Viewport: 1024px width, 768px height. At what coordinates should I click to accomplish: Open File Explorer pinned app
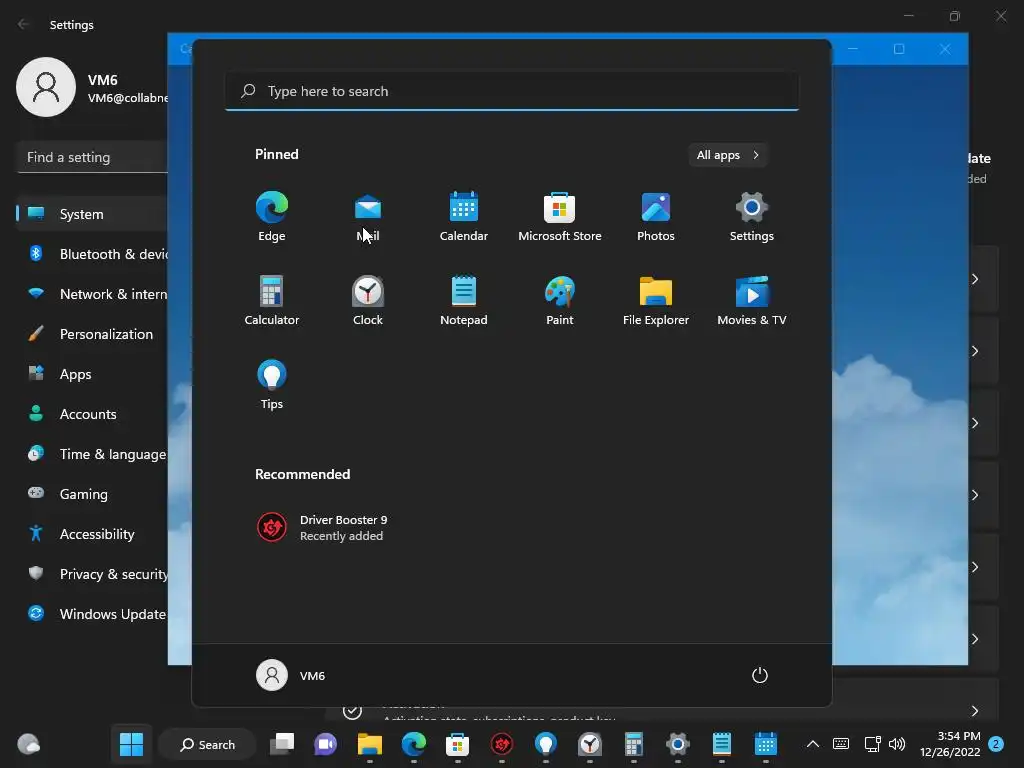pos(656,300)
